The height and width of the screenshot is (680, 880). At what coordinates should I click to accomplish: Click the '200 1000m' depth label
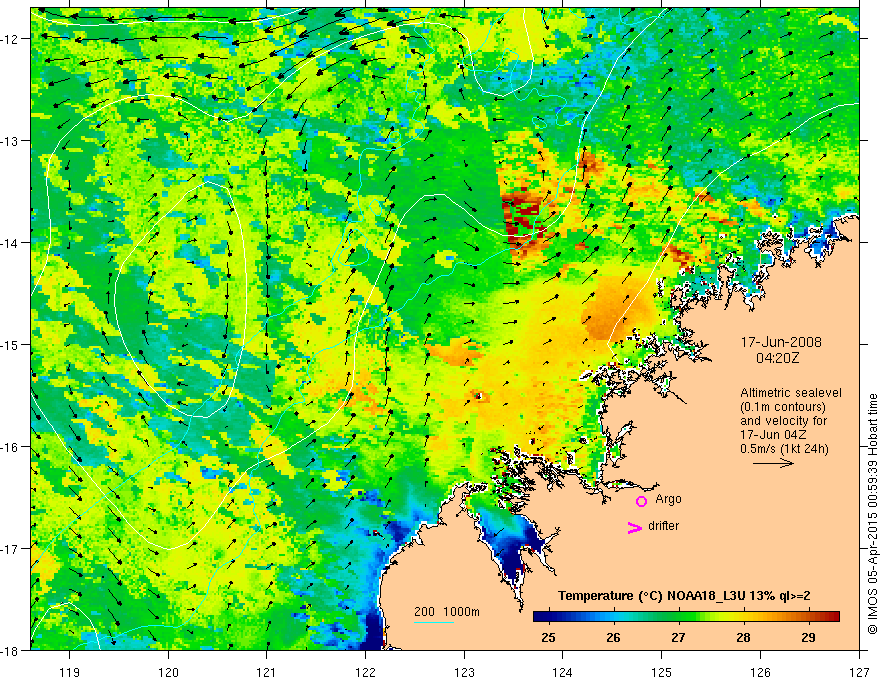click(x=447, y=612)
